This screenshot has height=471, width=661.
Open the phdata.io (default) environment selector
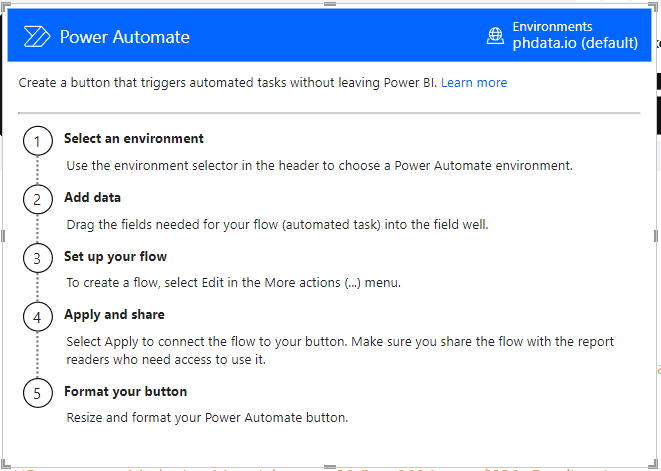[575, 43]
